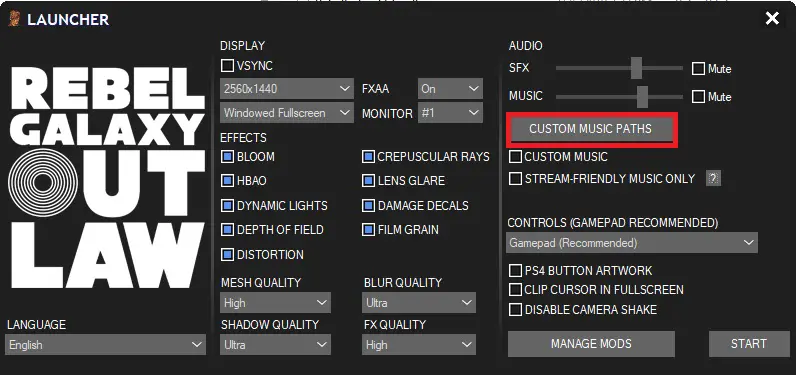Enable PS4 BUTTON ARTWORK option
The width and height of the screenshot is (796, 375).
[x=515, y=270]
